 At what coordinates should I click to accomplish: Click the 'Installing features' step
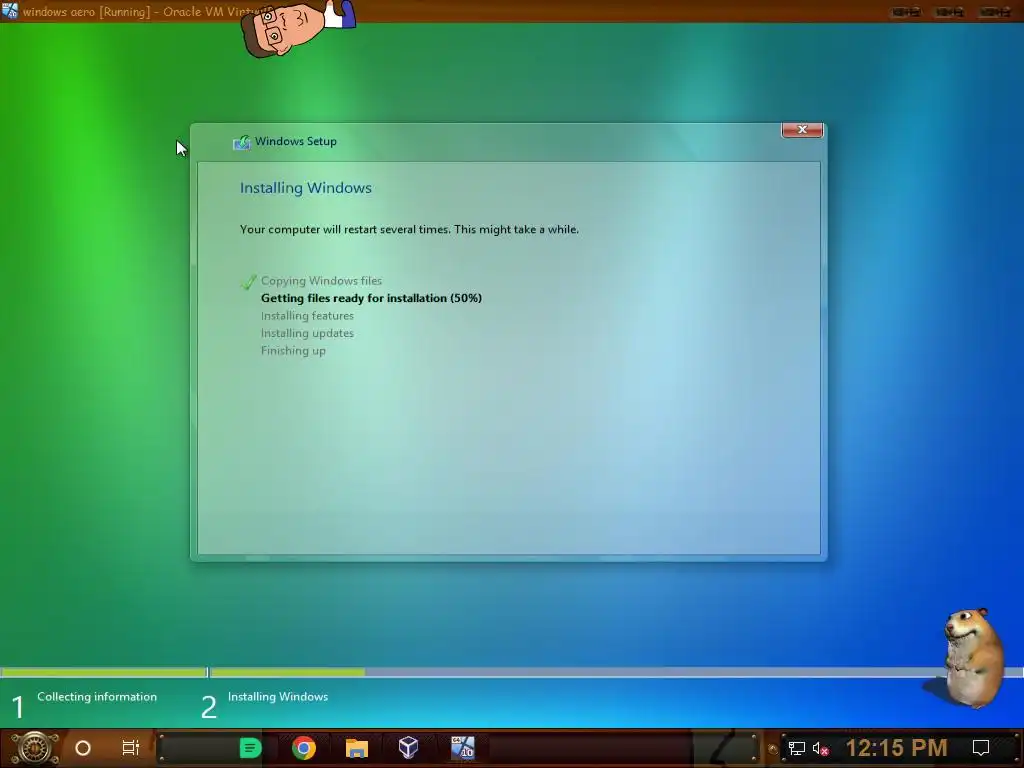[307, 316]
